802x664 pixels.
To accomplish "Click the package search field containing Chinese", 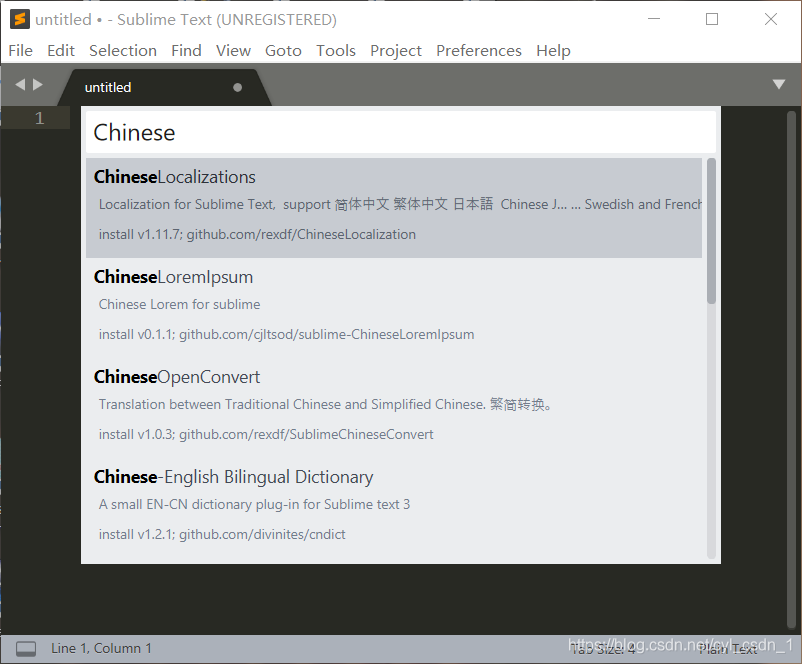I will [401, 132].
